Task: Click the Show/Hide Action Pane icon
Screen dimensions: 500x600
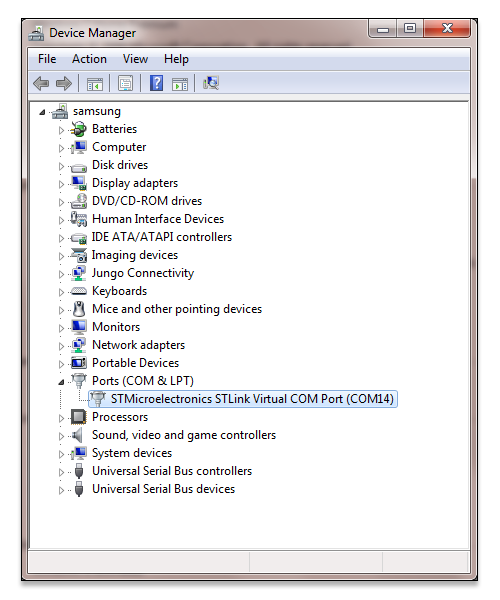Action: tap(179, 83)
